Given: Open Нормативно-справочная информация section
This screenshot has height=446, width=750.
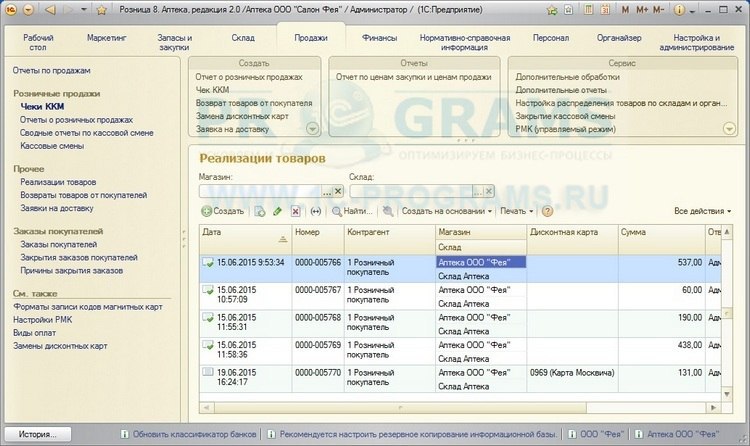Looking at the screenshot, I should 465,42.
